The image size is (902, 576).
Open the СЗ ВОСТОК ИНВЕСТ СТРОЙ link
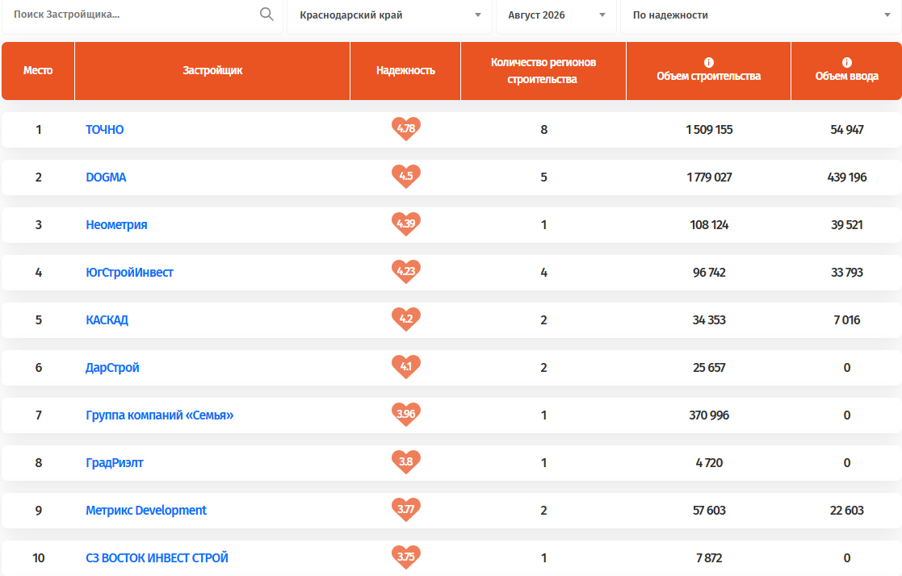[x=157, y=558]
